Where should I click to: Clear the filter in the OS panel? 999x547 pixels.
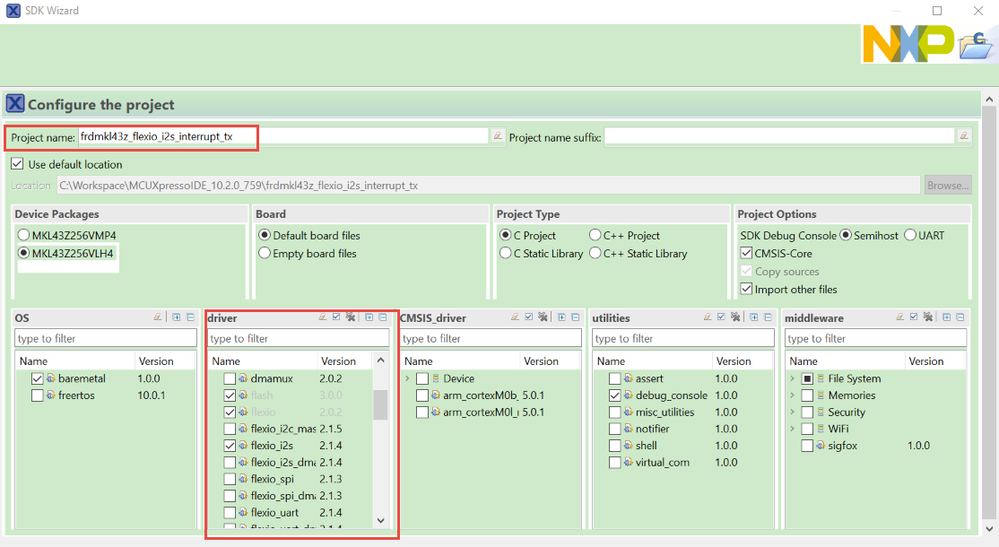tap(157, 316)
